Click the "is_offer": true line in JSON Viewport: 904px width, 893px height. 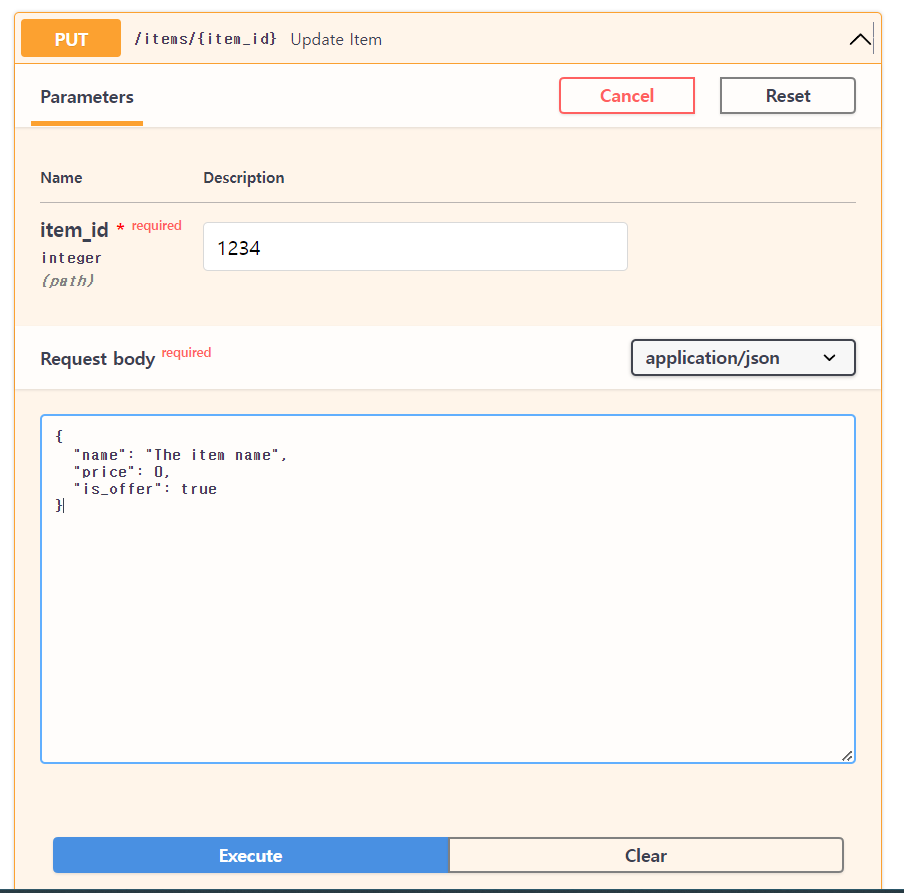point(145,489)
